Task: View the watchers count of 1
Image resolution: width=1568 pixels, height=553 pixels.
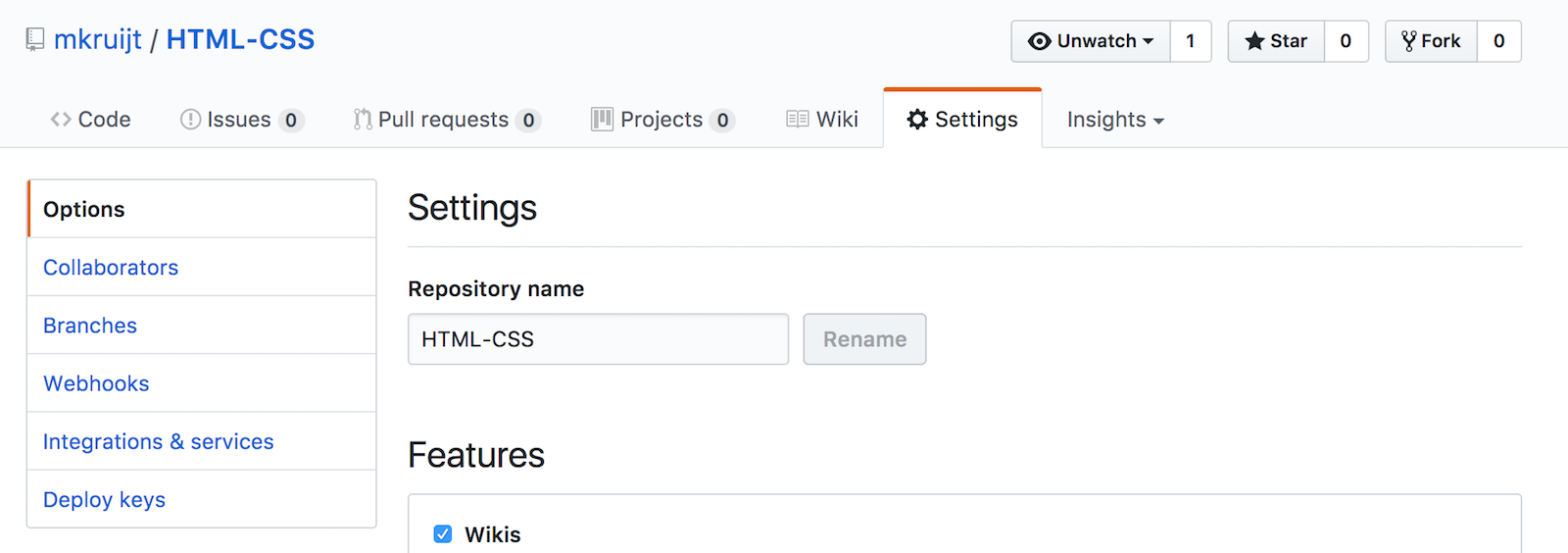Action: 1191,41
